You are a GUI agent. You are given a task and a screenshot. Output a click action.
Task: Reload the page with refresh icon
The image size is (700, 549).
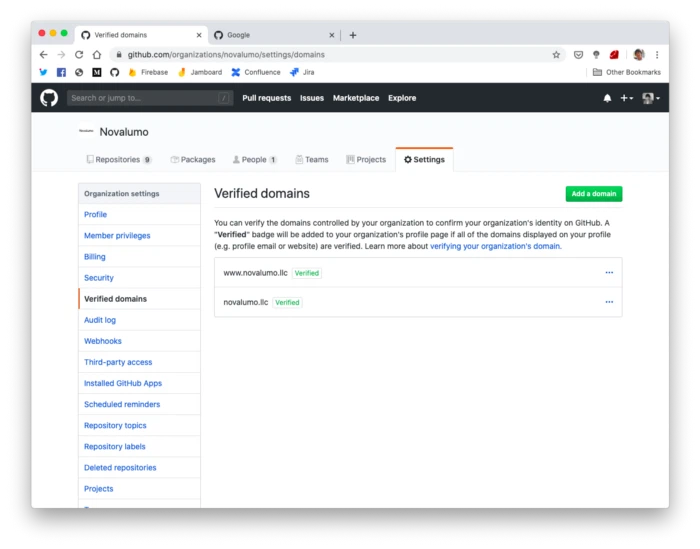coord(79,54)
